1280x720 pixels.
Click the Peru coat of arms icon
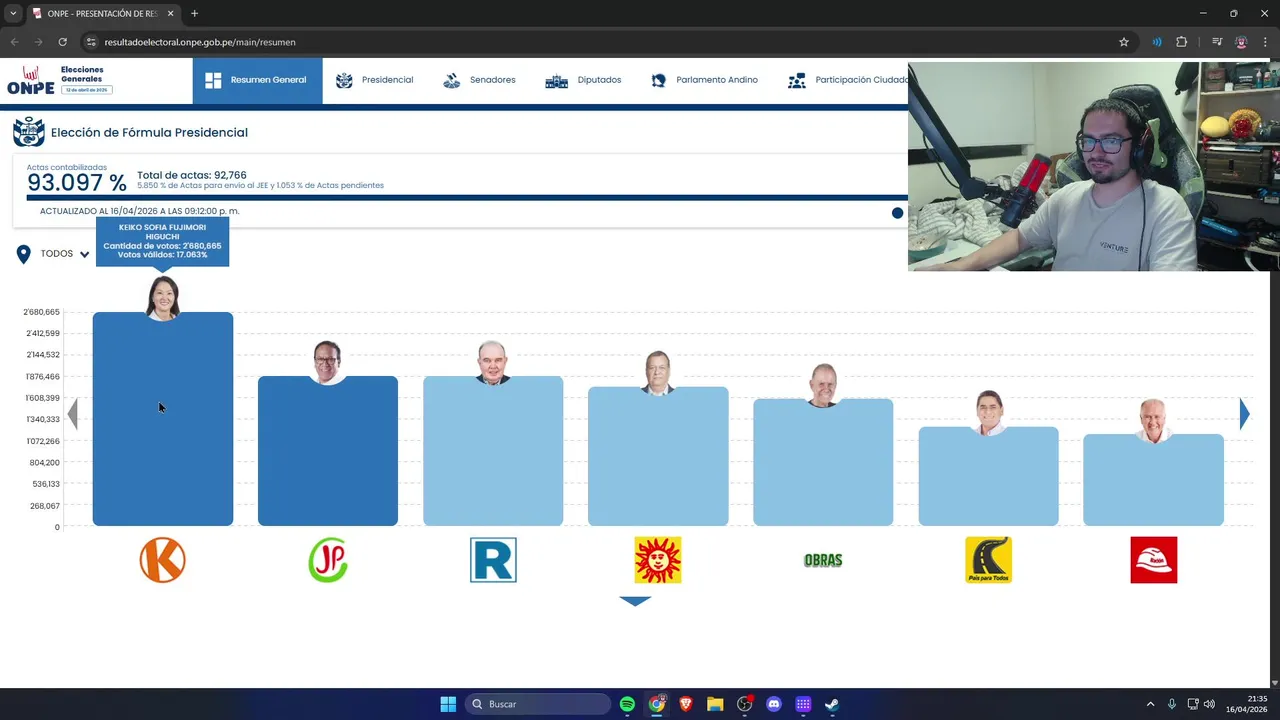click(28, 132)
